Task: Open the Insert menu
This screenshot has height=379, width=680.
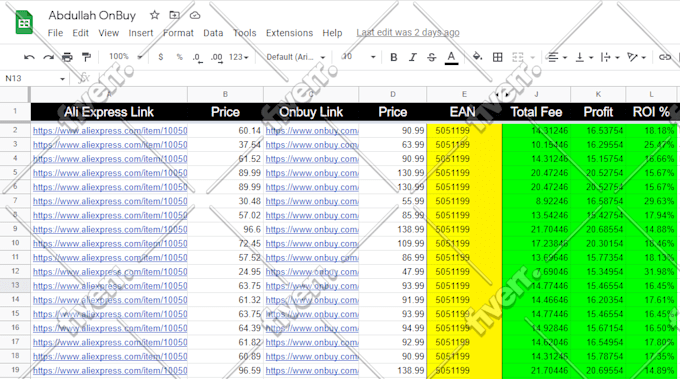Action: point(141,33)
